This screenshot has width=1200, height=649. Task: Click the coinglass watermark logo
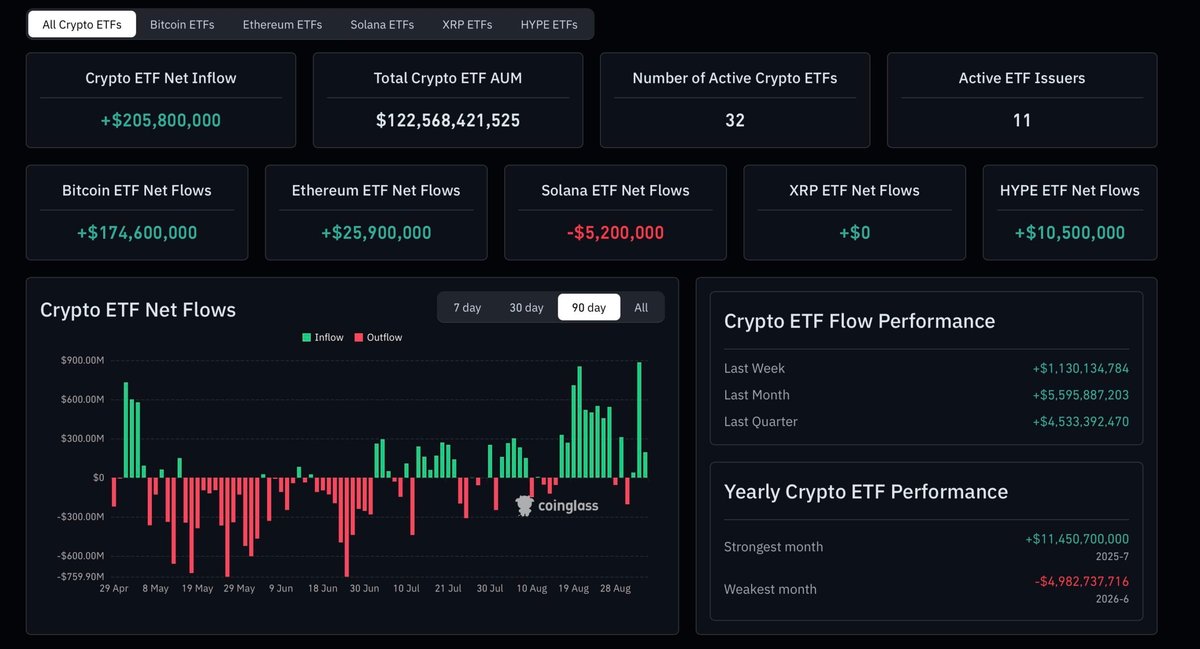[557, 506]
